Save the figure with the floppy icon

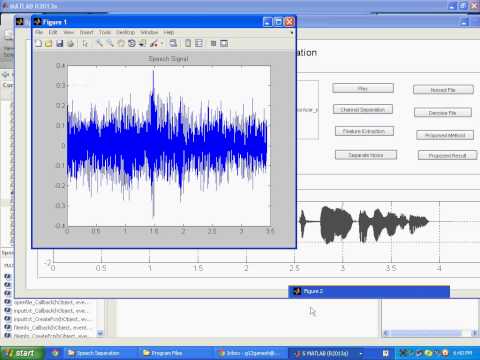tap(59, 43)
